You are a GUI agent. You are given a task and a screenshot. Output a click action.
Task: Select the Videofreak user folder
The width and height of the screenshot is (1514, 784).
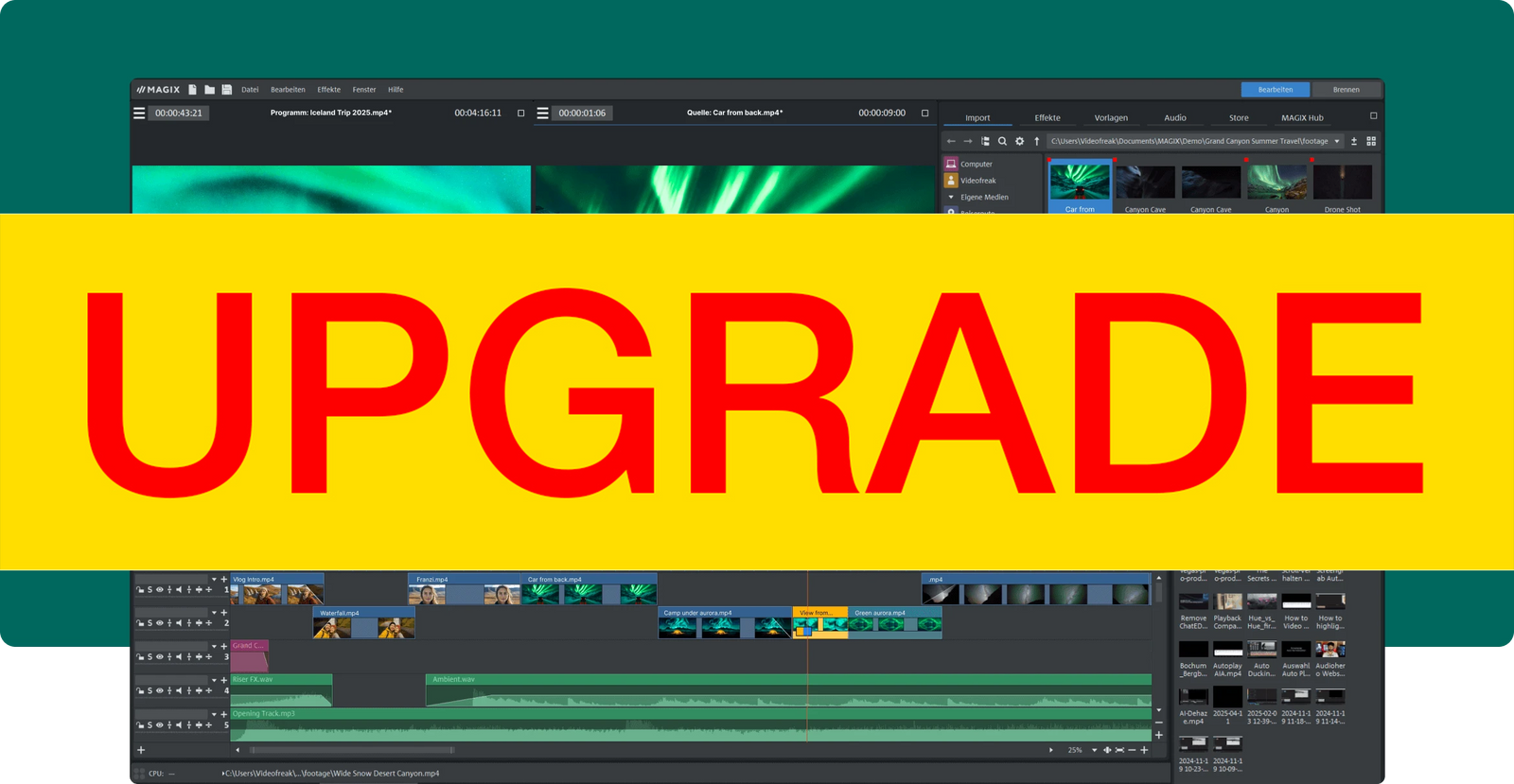[951, 181]
